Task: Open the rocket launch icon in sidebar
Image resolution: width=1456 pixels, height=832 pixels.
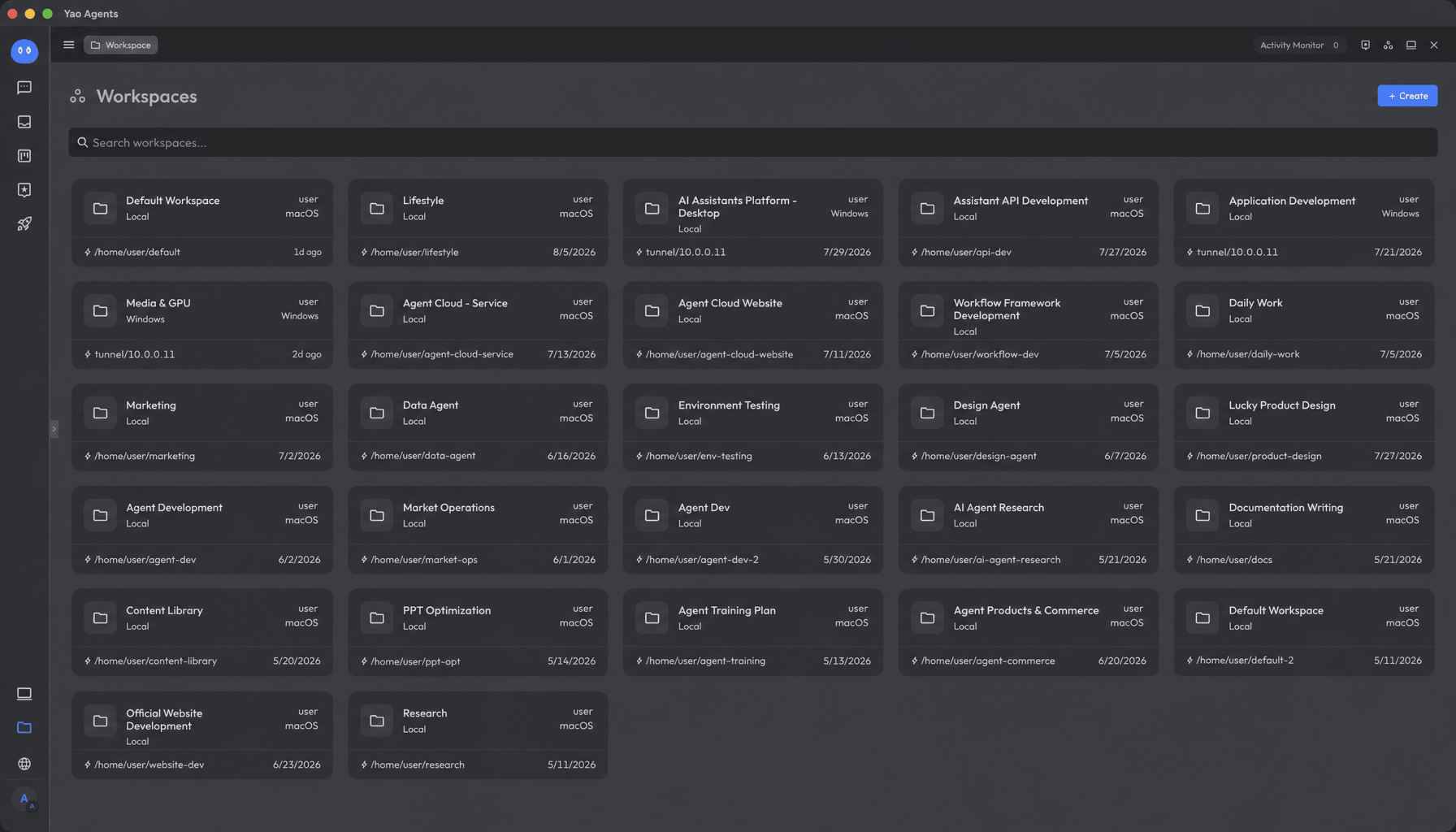Action: pos(24,224)
